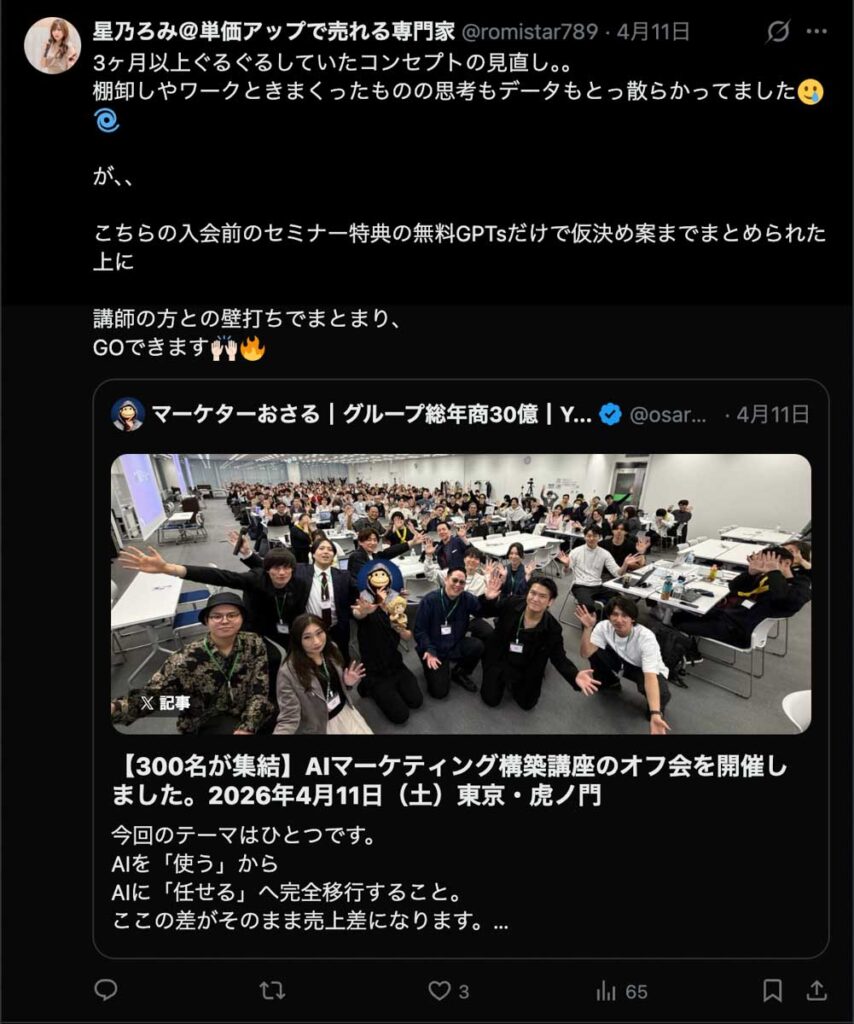
Task: Click the share upload icon
Action: point(816,990)
